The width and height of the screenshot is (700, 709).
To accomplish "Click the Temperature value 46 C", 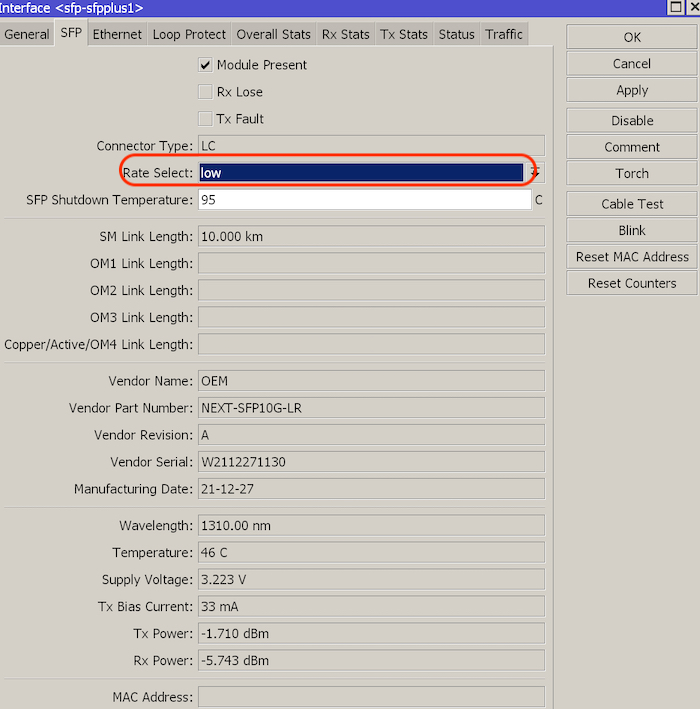I will coord(371,553).
